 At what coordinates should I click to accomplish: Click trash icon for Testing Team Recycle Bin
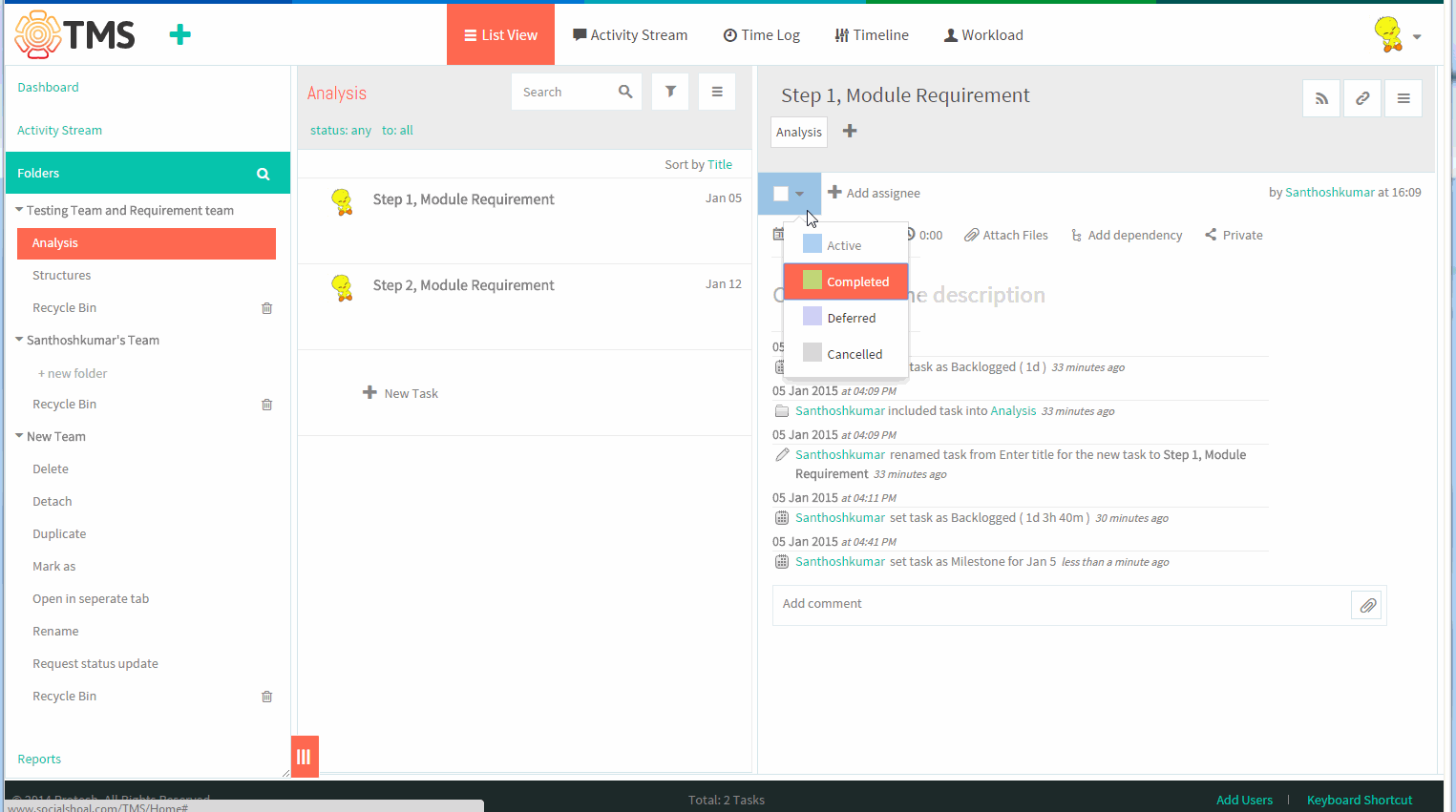pos(267,308)
